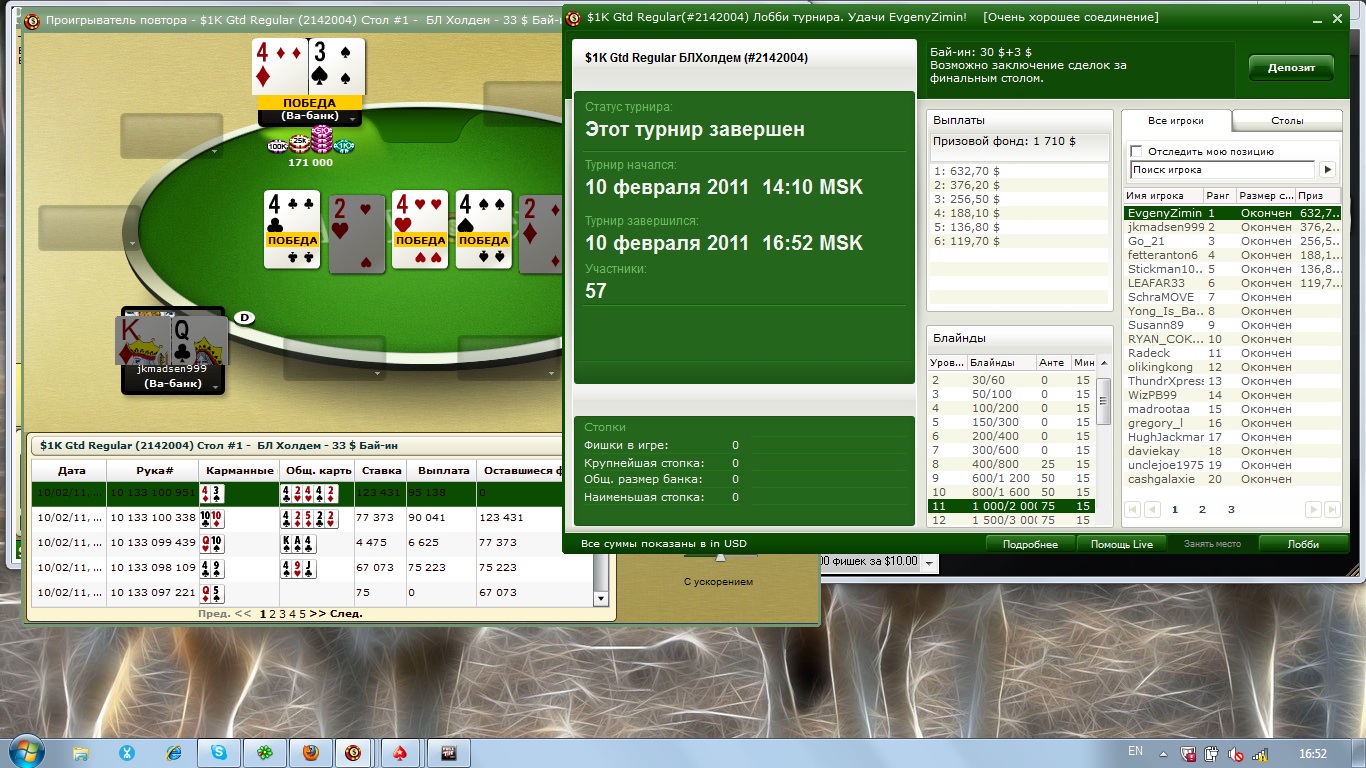The width and height of the screenshot is (1366, 768).
Task: Select hand 10 133 099 439 row
Action: (312, 543)
